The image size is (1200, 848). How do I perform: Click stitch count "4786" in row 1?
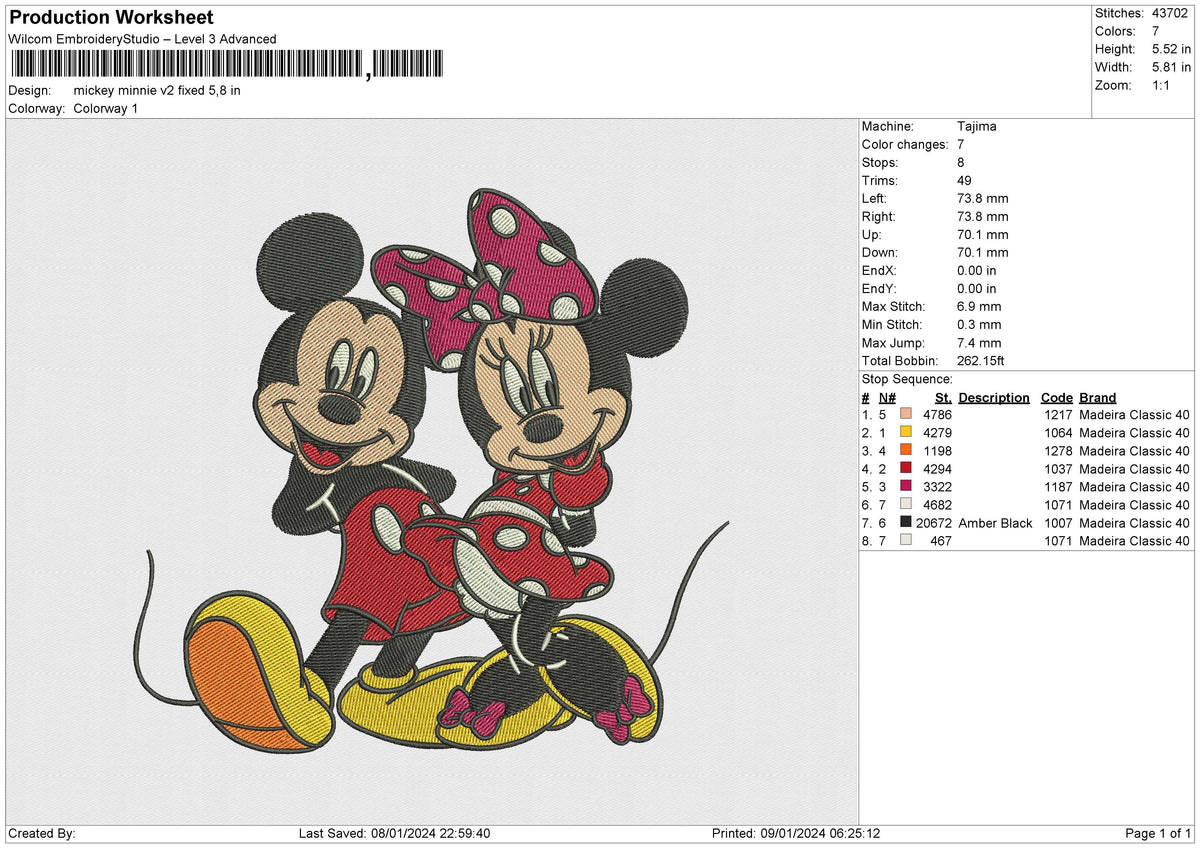pos(937,415)
